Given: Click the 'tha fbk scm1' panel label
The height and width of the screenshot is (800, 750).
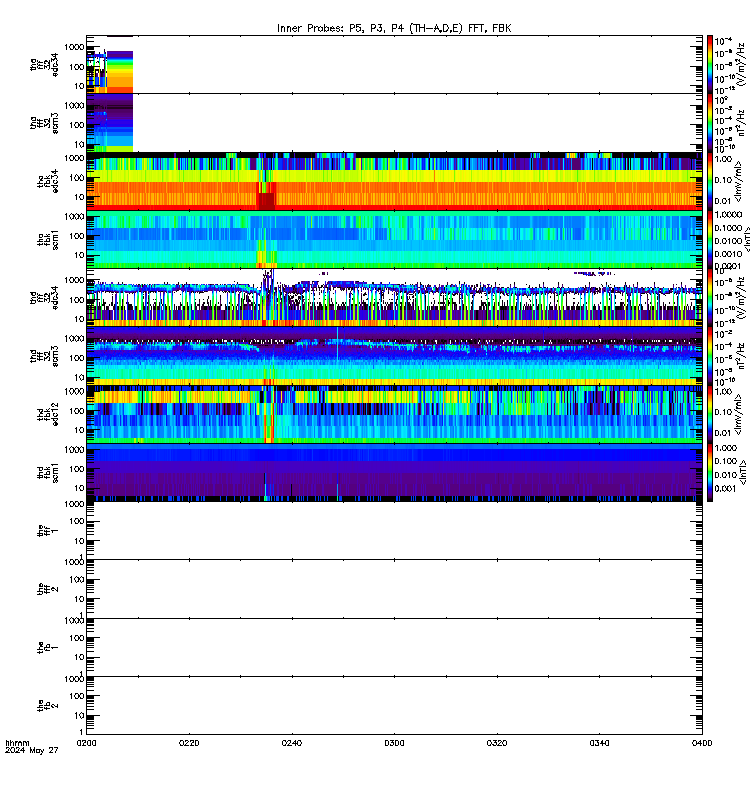Looking at the screenshot, I should click(47, 240).
